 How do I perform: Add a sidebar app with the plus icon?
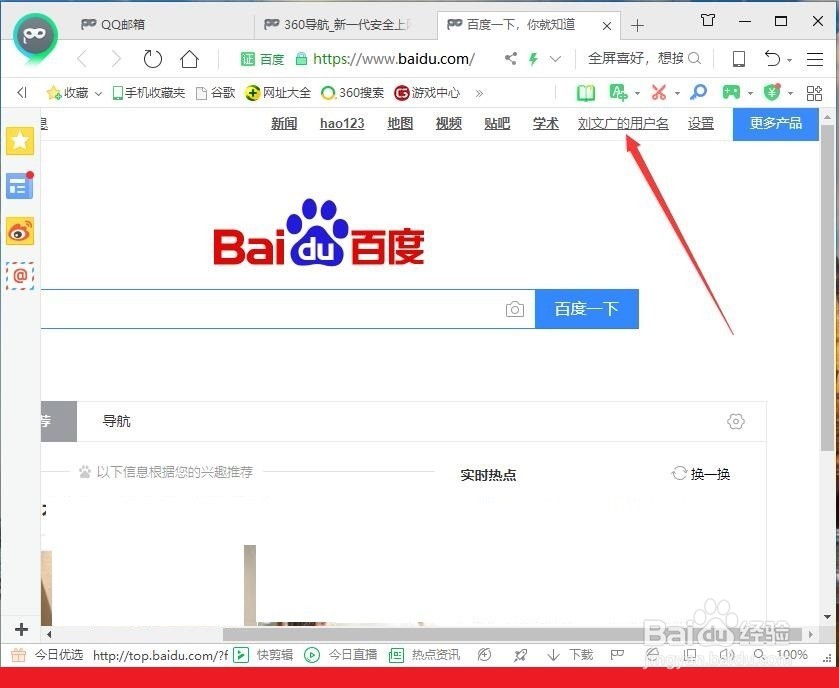pyautogui.click(x=21, y=629)
